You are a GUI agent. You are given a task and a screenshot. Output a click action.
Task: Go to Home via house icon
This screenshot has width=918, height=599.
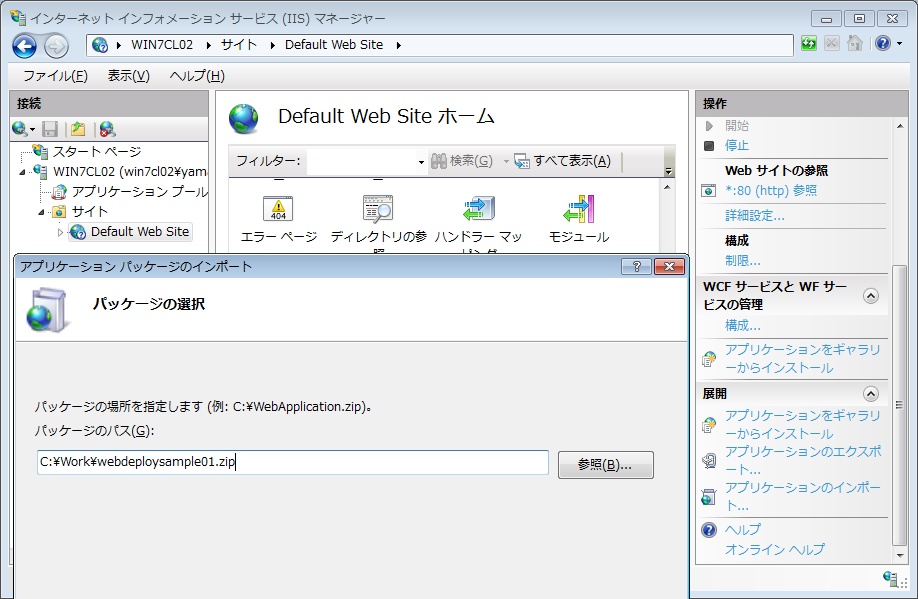pyautogui.click(x=855, y=43)
